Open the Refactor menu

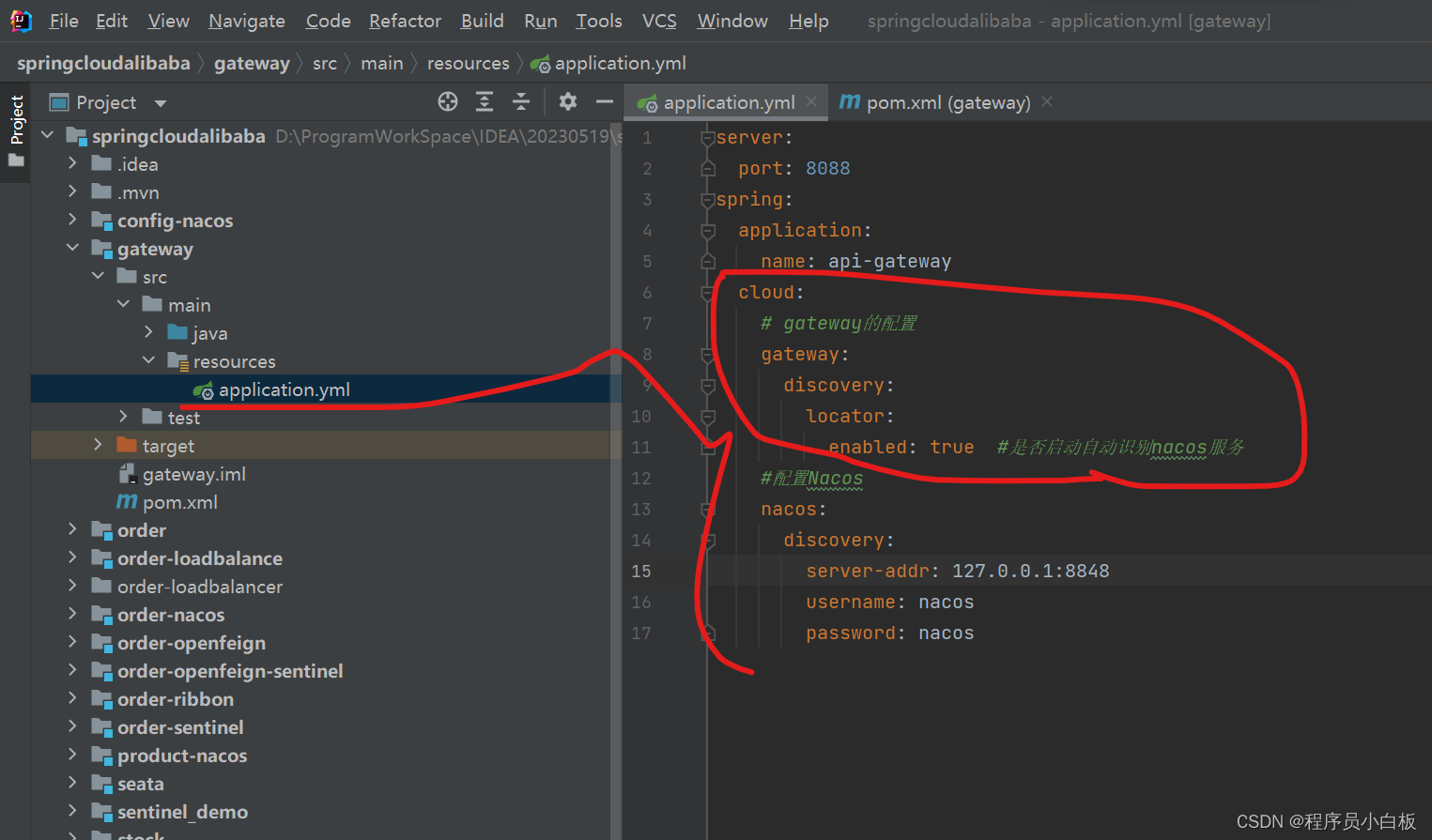coord(405,21)
